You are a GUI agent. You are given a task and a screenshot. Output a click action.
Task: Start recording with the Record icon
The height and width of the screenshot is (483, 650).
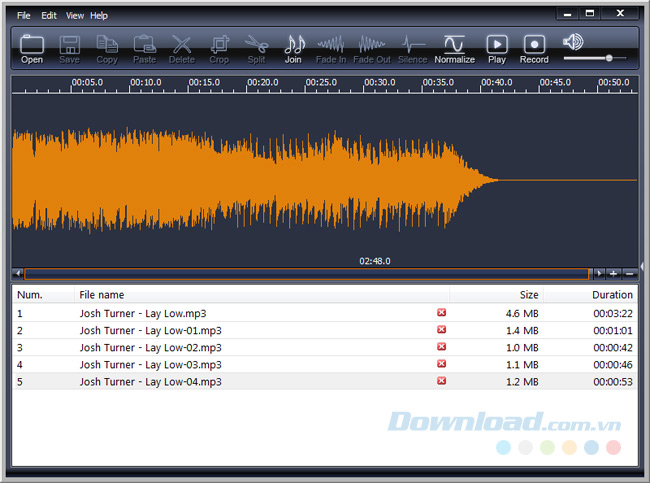coord(534,47)
